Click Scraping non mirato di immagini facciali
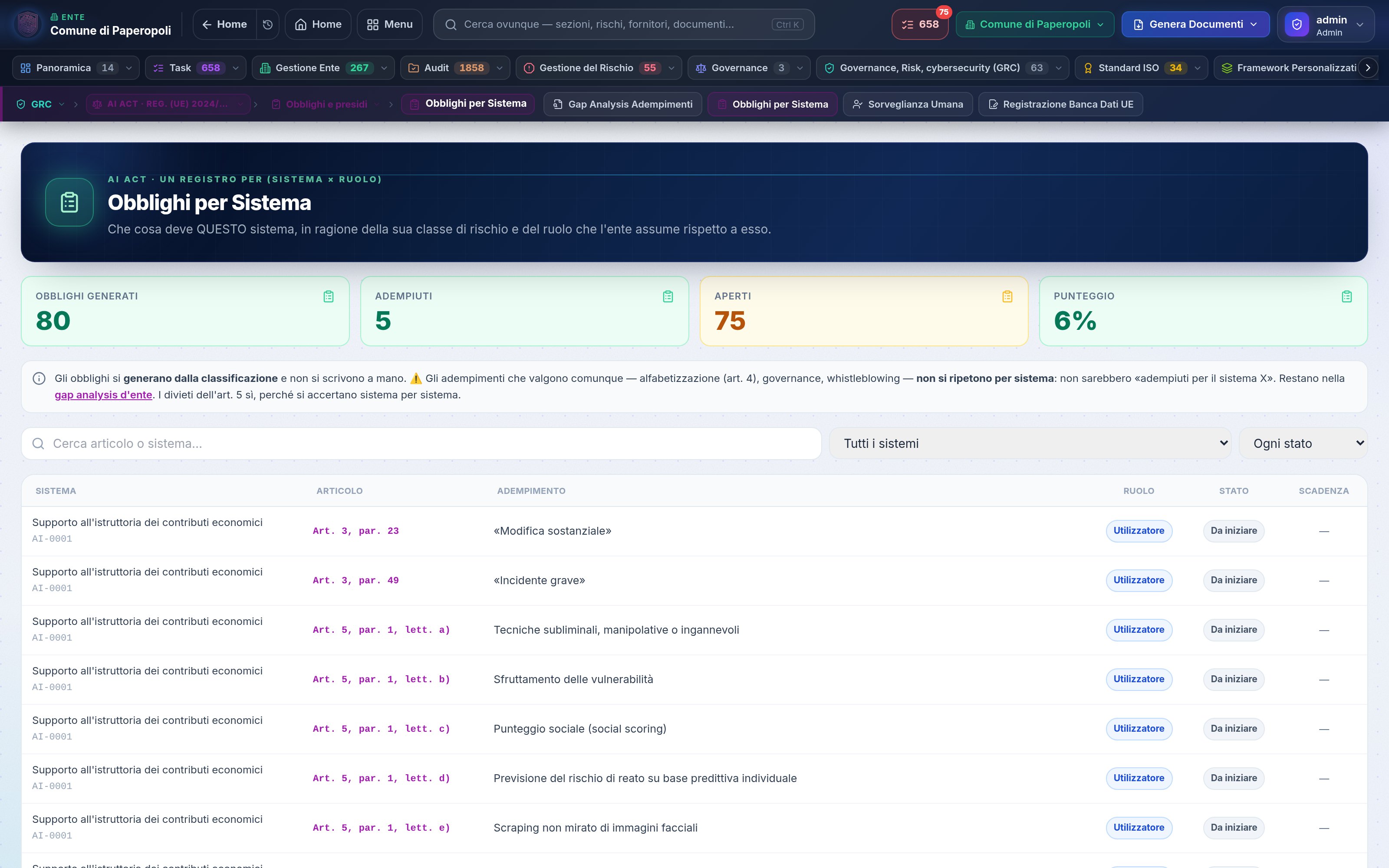 595,828
